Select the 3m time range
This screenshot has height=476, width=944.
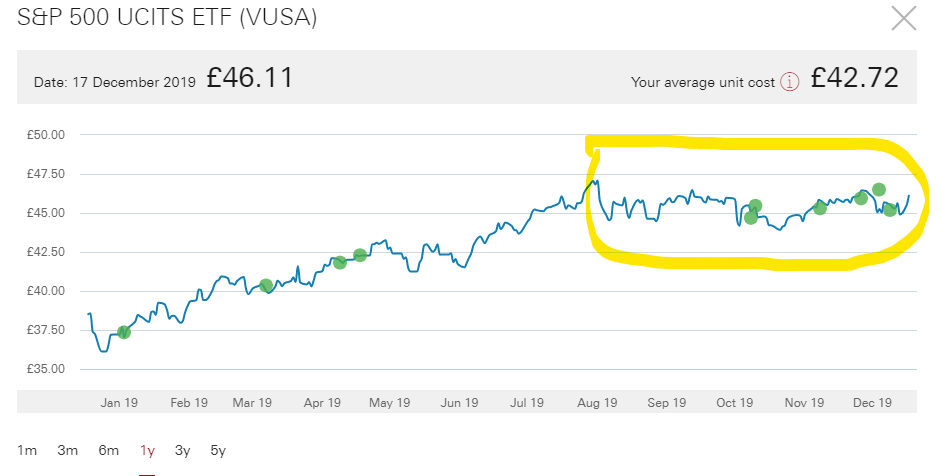(67, 450)
